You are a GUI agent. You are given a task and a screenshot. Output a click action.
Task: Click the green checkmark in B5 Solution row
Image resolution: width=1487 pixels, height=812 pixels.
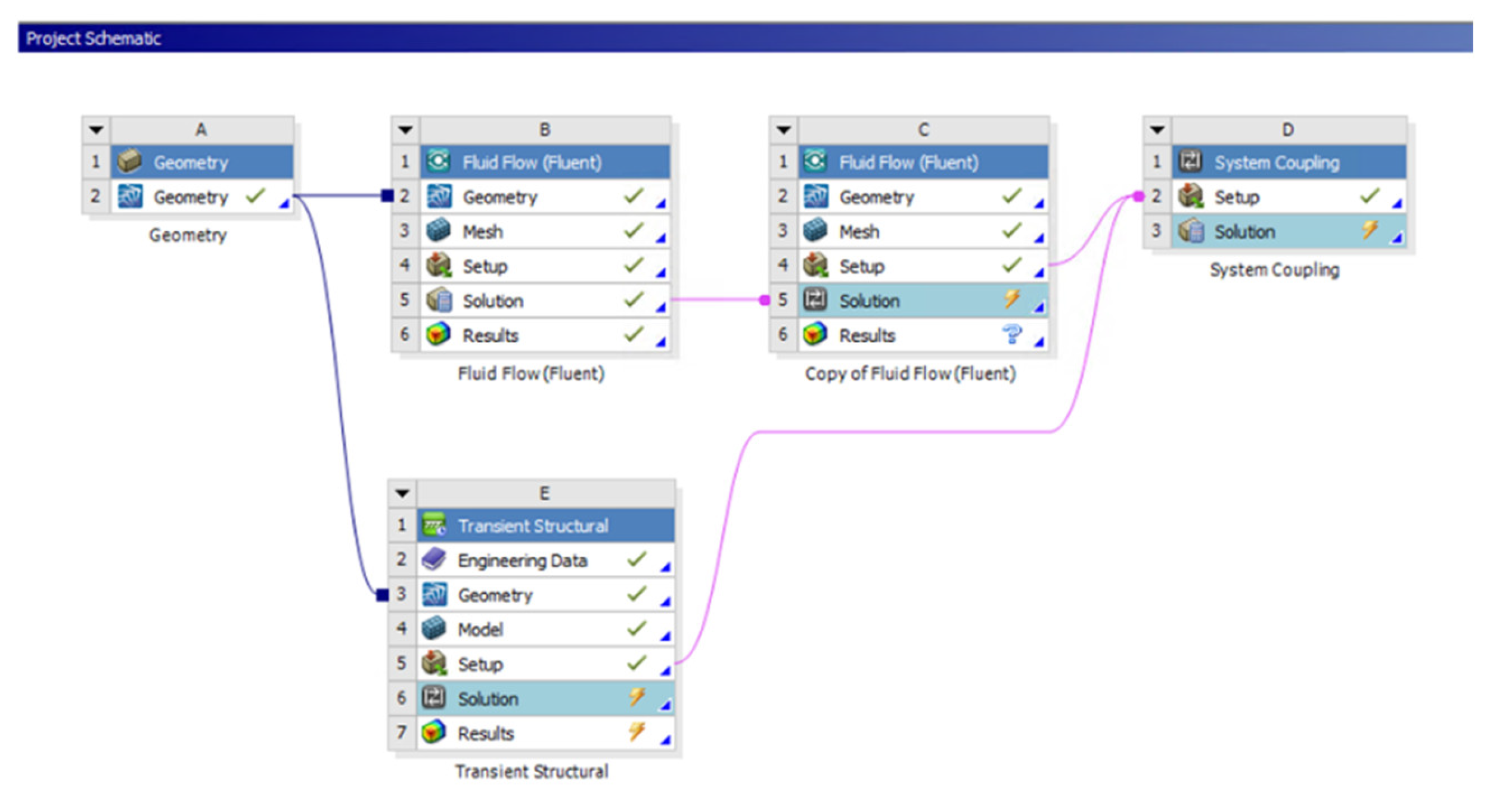click(x=634, y=298)
